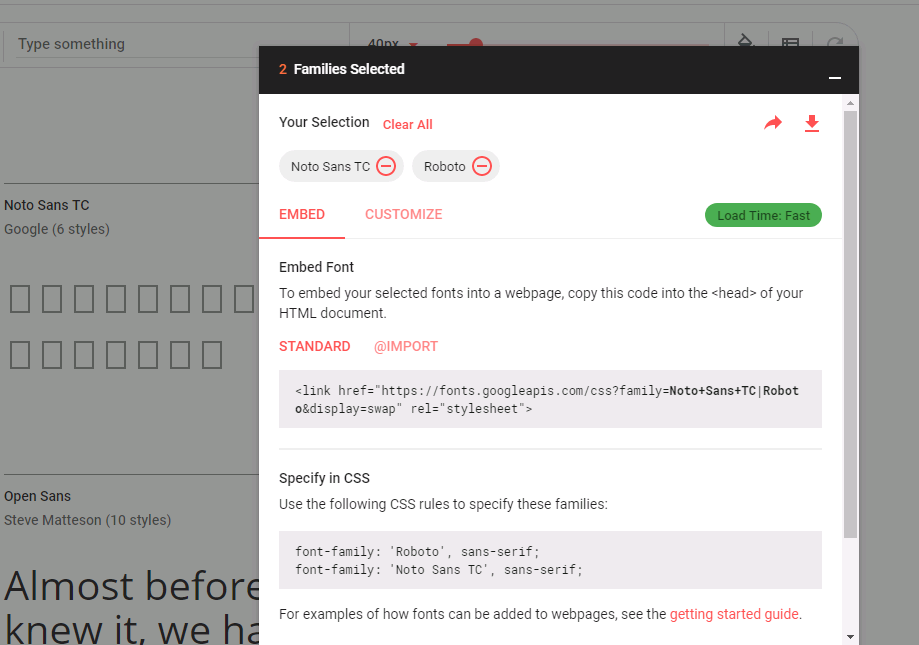The height and width of the screenshot is (645, 919).
Task: Click the share selection arrow icon
Action: click(773, 123)
